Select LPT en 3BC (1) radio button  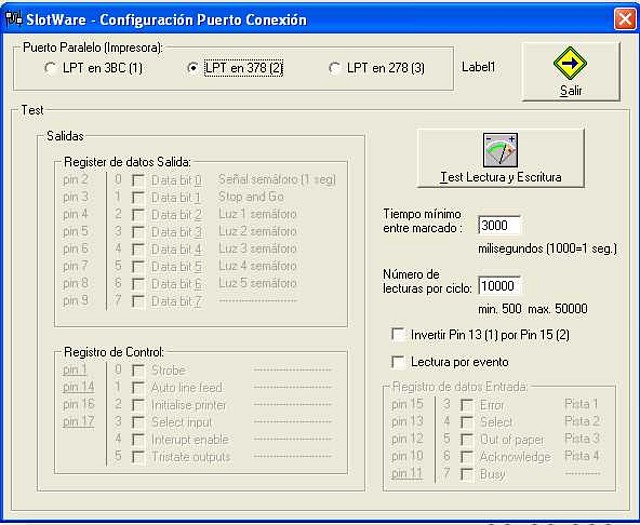[51, 68]
